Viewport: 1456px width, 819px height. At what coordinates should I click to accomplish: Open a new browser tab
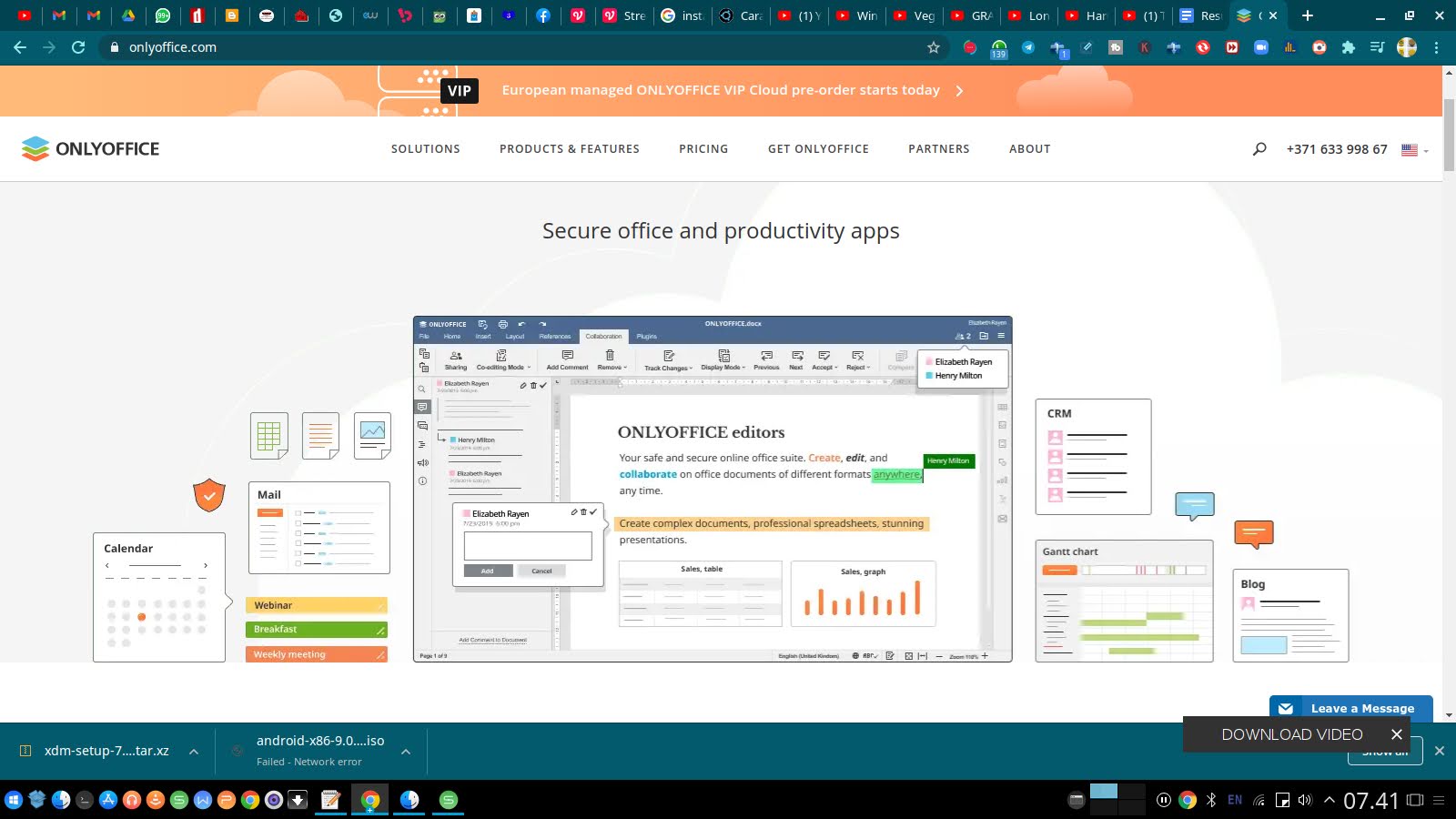[1308, 15]
